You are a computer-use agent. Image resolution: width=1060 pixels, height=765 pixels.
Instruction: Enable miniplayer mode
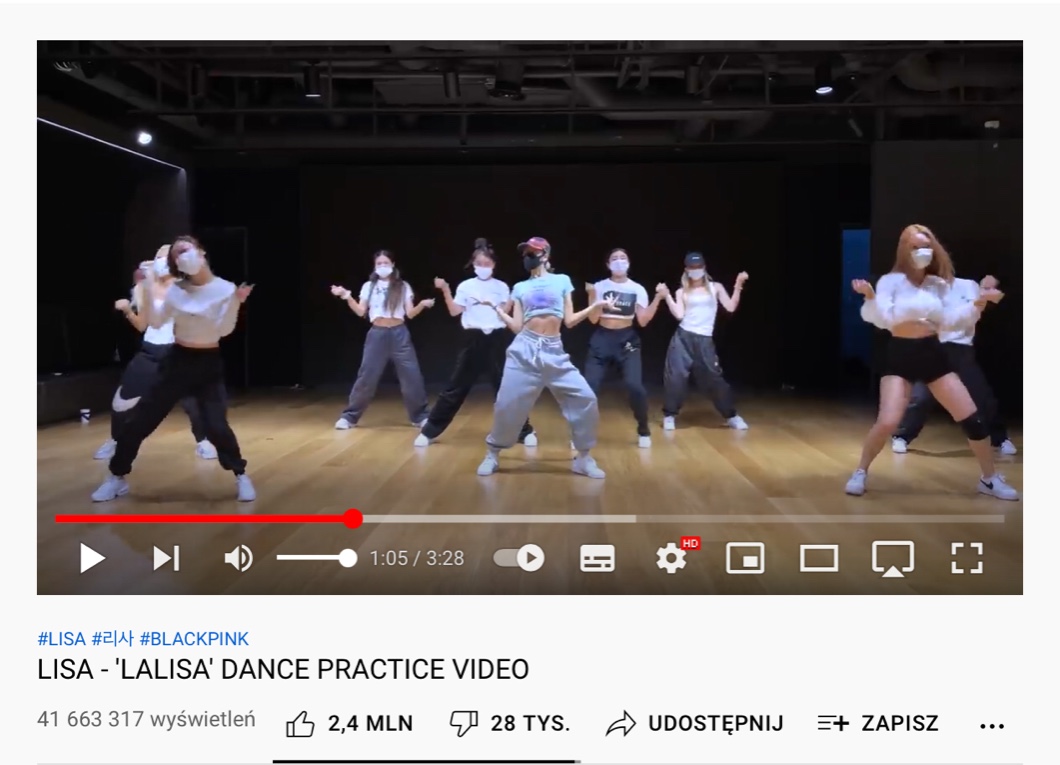point(745,558)
